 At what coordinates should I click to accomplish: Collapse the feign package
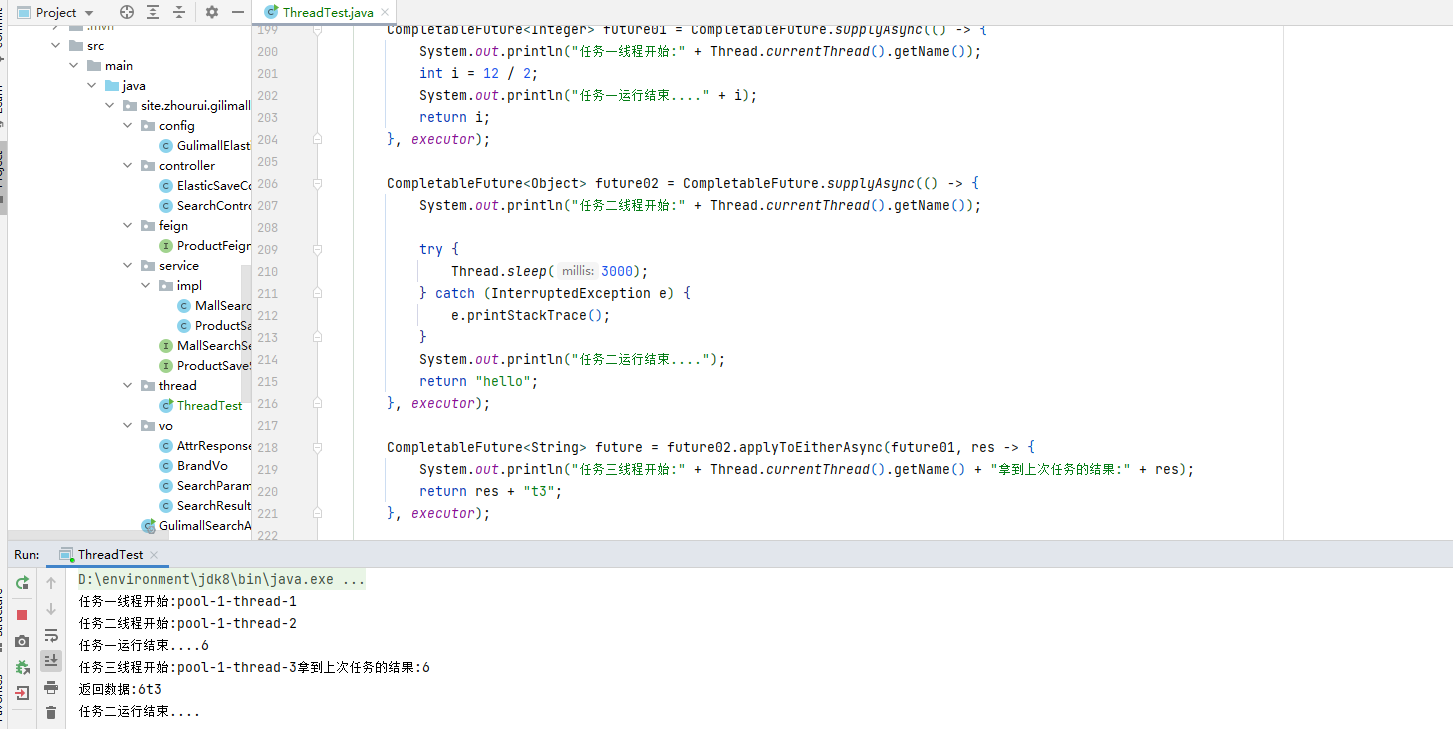128,225
